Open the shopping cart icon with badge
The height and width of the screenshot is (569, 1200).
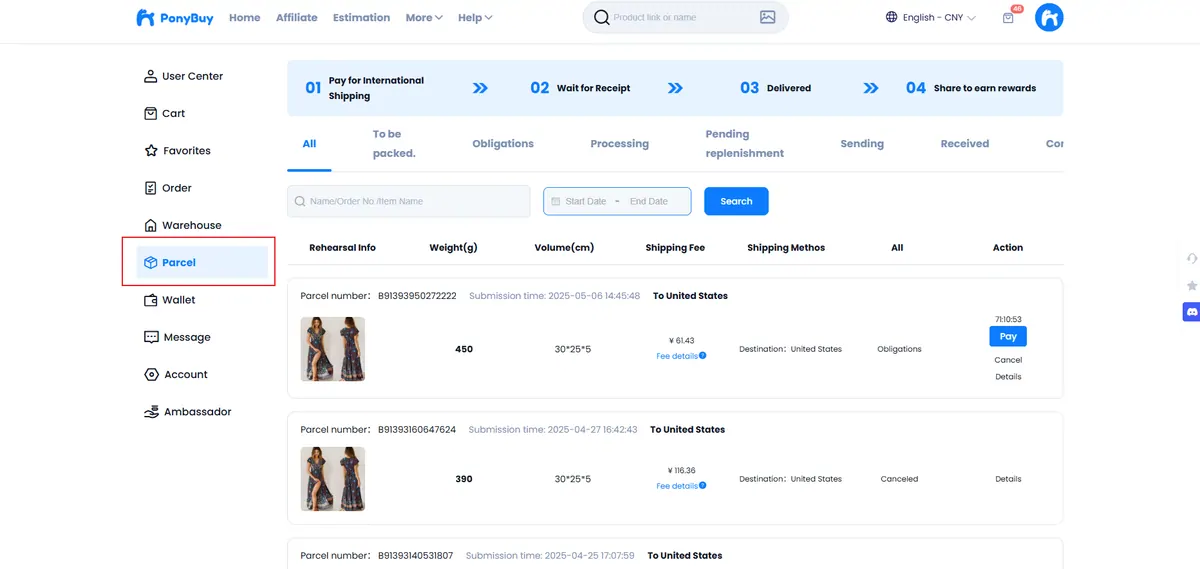(1008, 17)
